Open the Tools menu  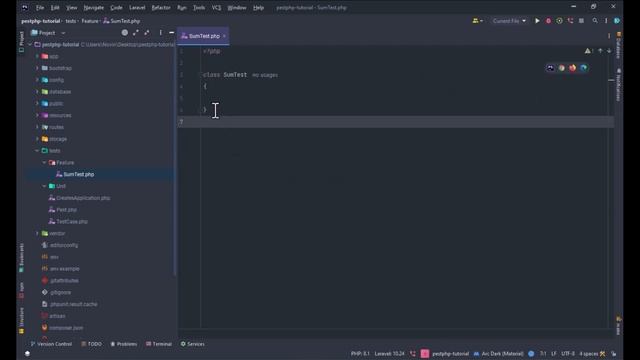coord(199,7)
